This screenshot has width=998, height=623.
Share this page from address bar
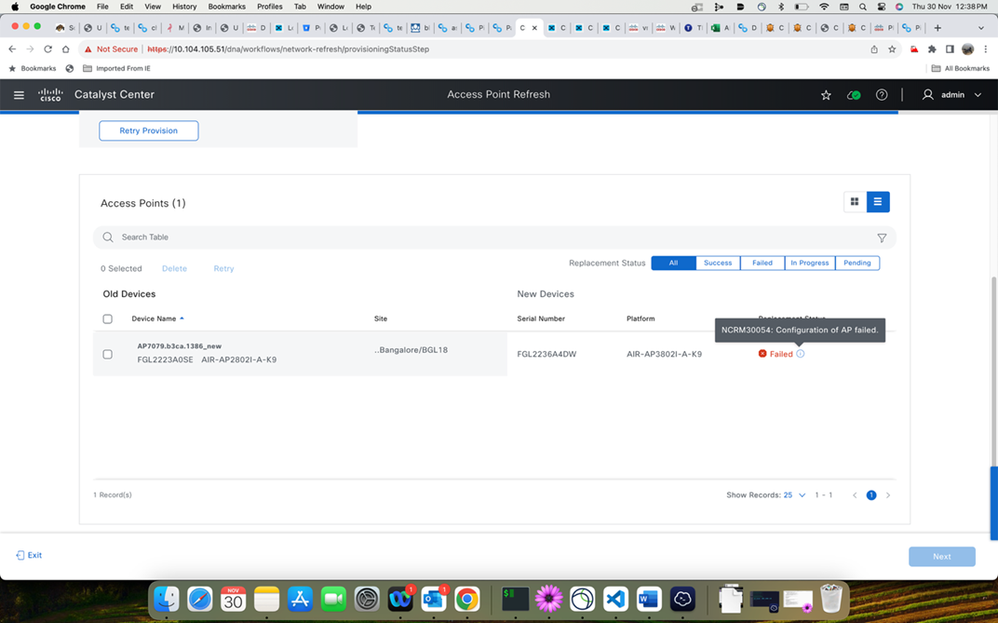tap(874, 49)
